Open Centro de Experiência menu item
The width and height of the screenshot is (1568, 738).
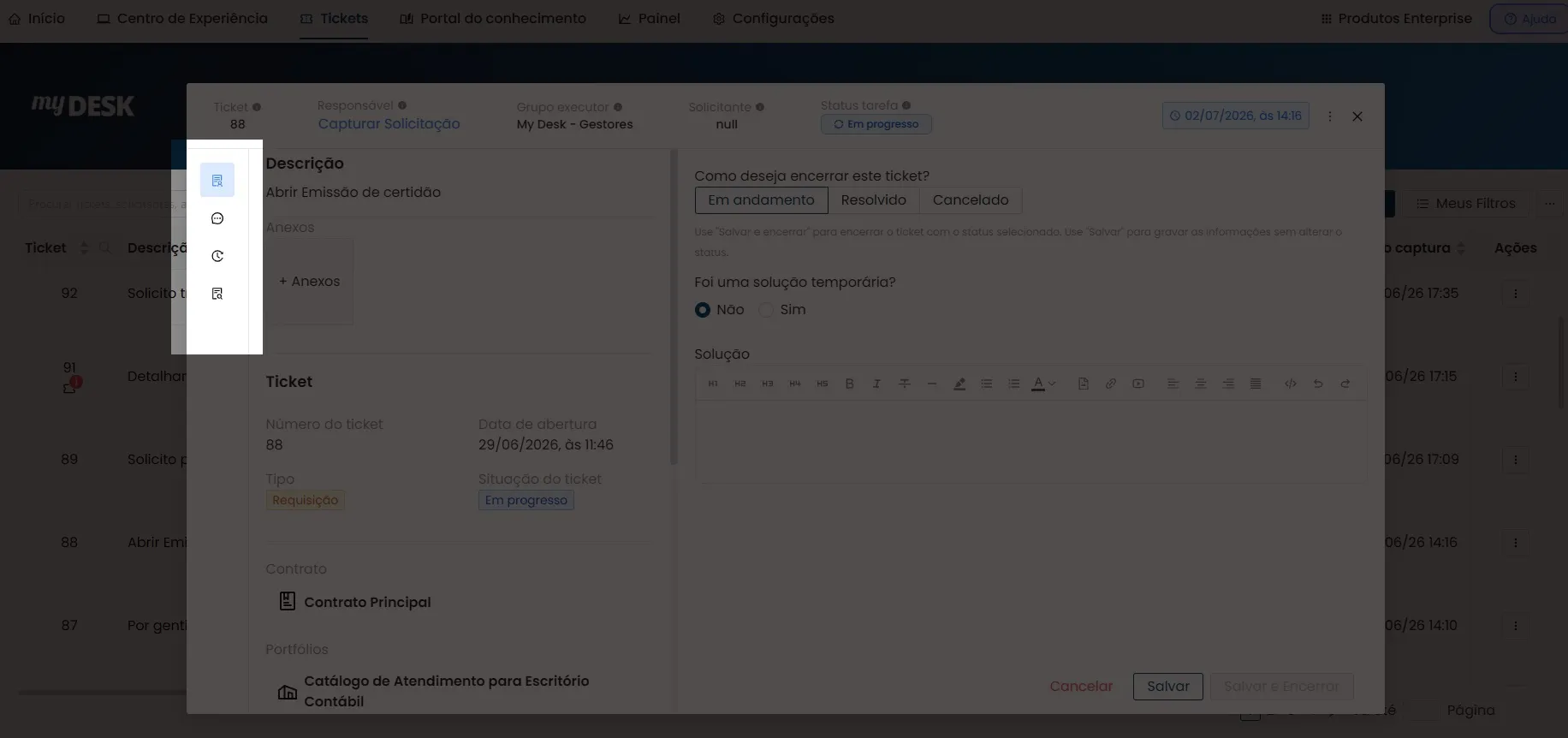pyautogui.click(x=182, y=19)
